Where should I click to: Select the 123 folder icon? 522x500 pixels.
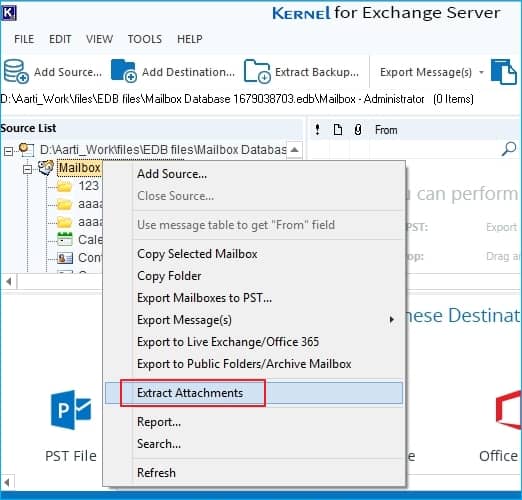64,186
